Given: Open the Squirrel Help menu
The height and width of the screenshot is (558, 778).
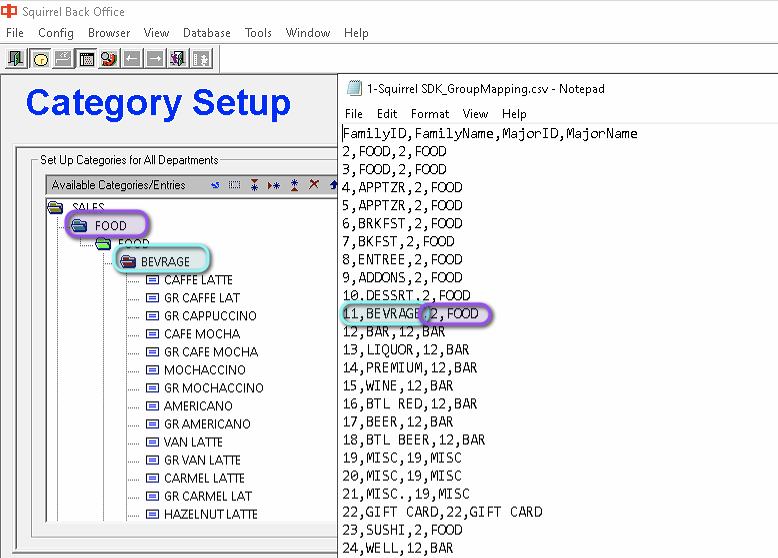Looking at the screenshot, I should point(356,33).
